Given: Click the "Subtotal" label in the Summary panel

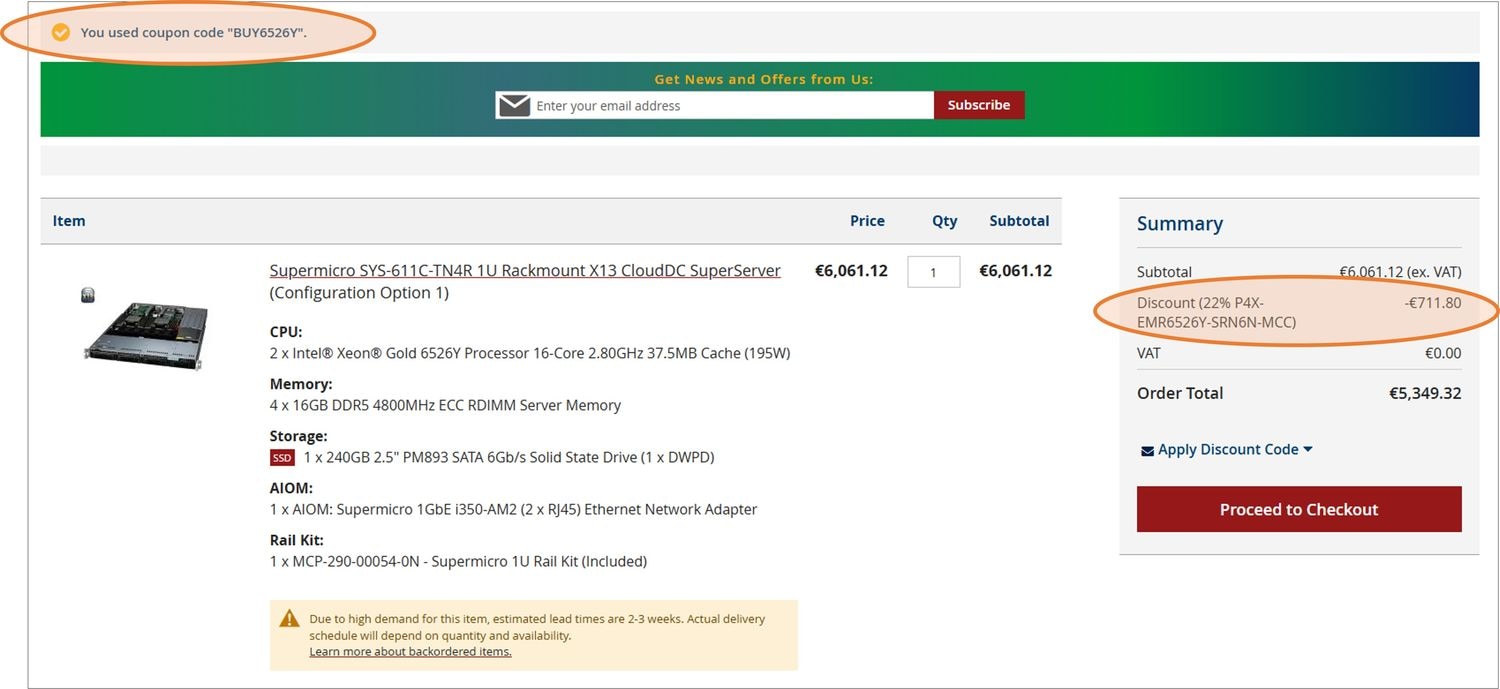Looking at the screenshot, I should 1164,272.
